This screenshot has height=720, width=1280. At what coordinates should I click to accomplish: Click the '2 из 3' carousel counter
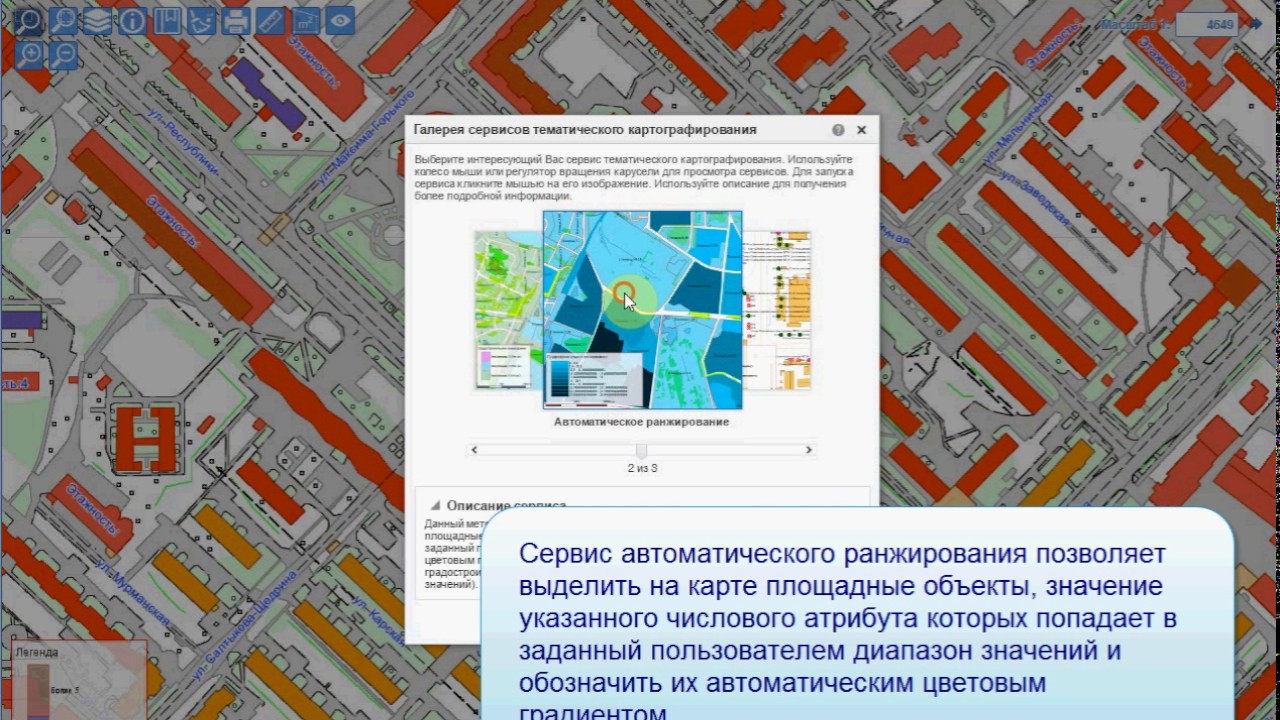[642, 468]
